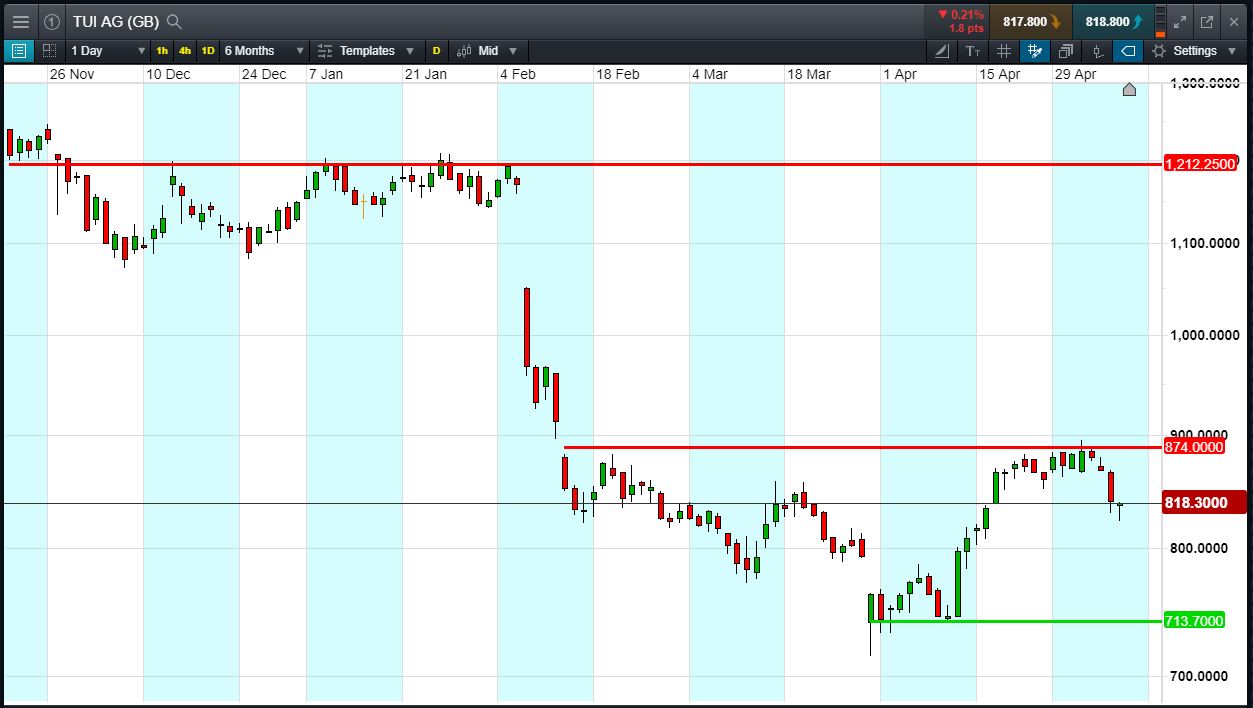Click the current price 818.3000 label
Viewport: 1253px width, 708px height.
(x=1204, y=503)
